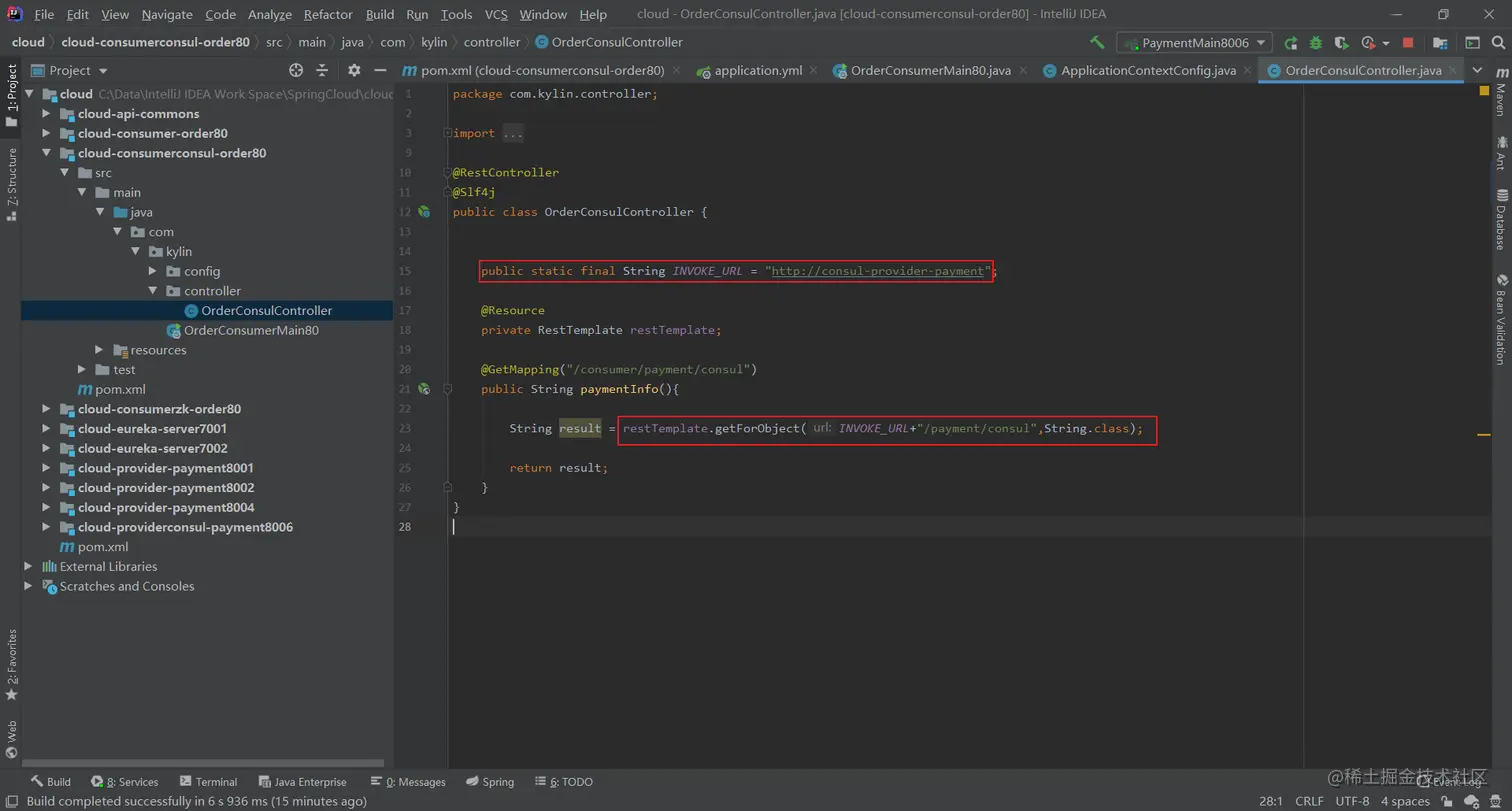Click the Build Project hammer icon
Screen dimensions: 1512x811
(x=1097, y=43)
